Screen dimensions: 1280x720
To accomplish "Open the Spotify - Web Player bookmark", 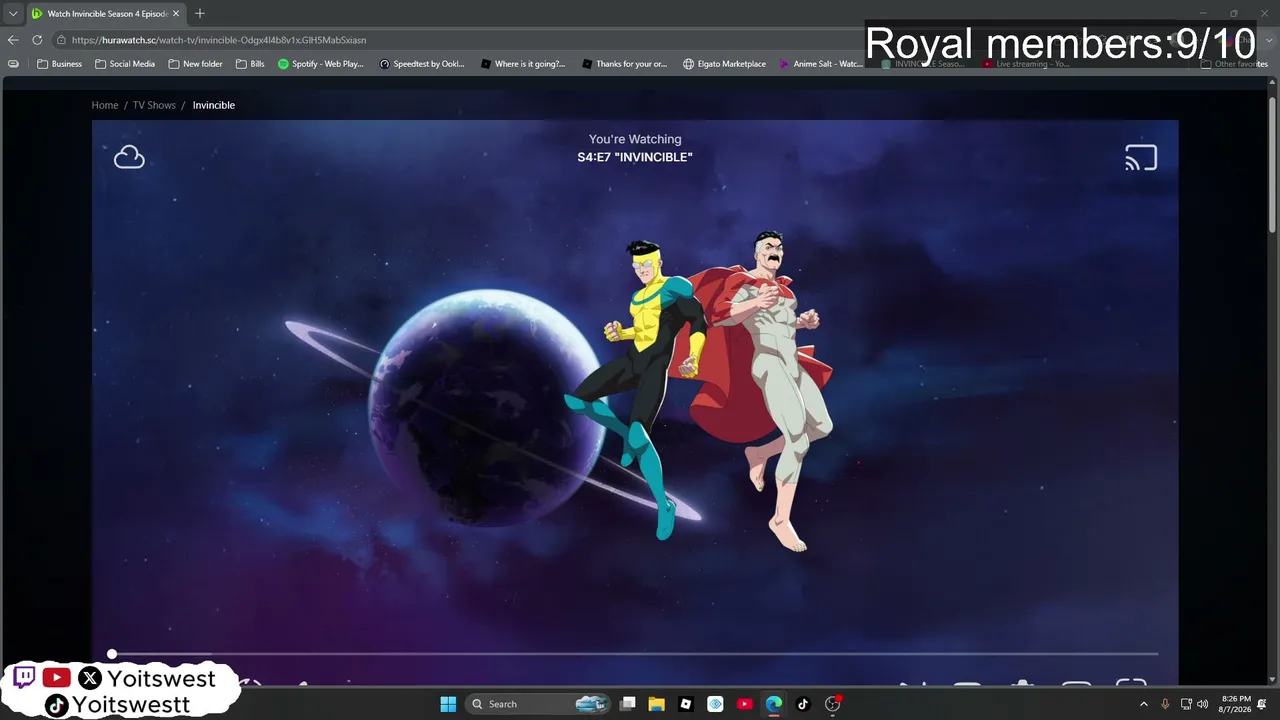I will pyautogui.click(x=321, y=64).
